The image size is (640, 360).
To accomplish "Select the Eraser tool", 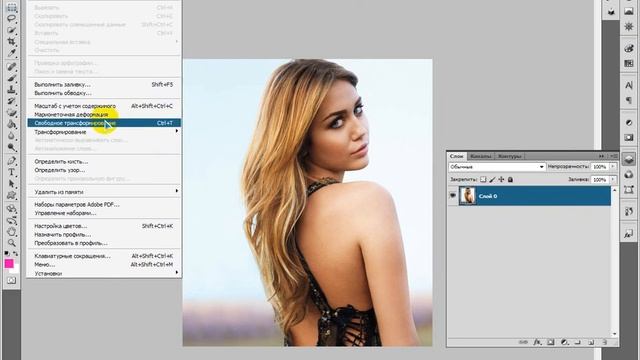I will coord(12,112).
